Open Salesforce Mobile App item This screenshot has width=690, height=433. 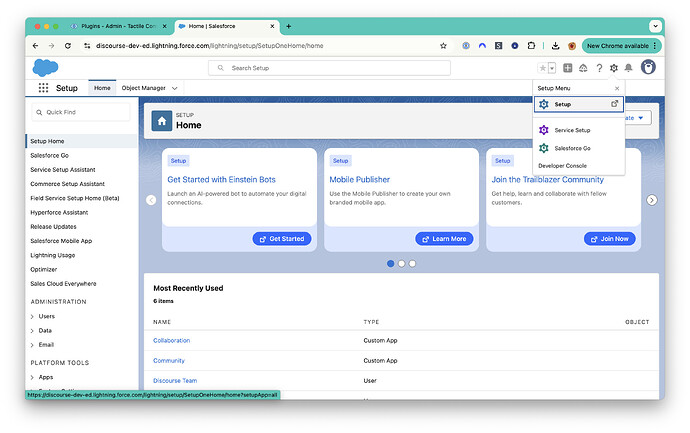click(61, 241)
